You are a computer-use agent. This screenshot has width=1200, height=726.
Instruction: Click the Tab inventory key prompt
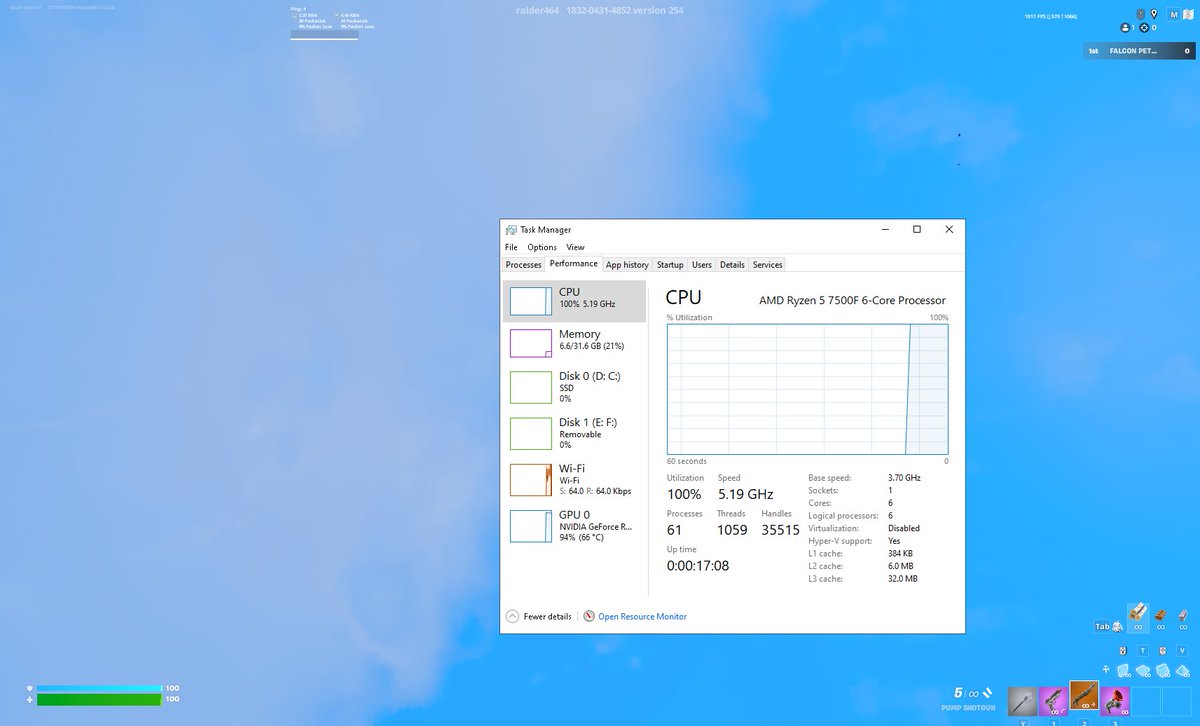pyautogui.click(x=1103, y=626)
